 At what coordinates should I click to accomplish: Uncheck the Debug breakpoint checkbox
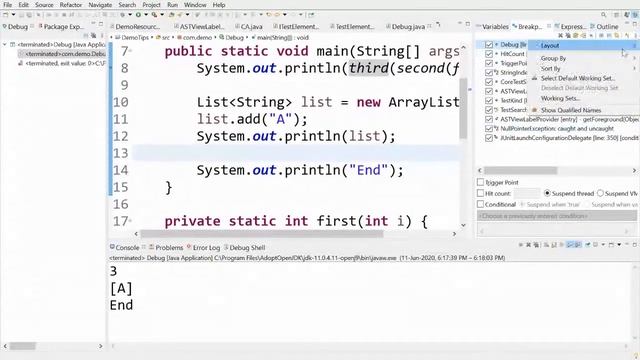tap(489, 44)
